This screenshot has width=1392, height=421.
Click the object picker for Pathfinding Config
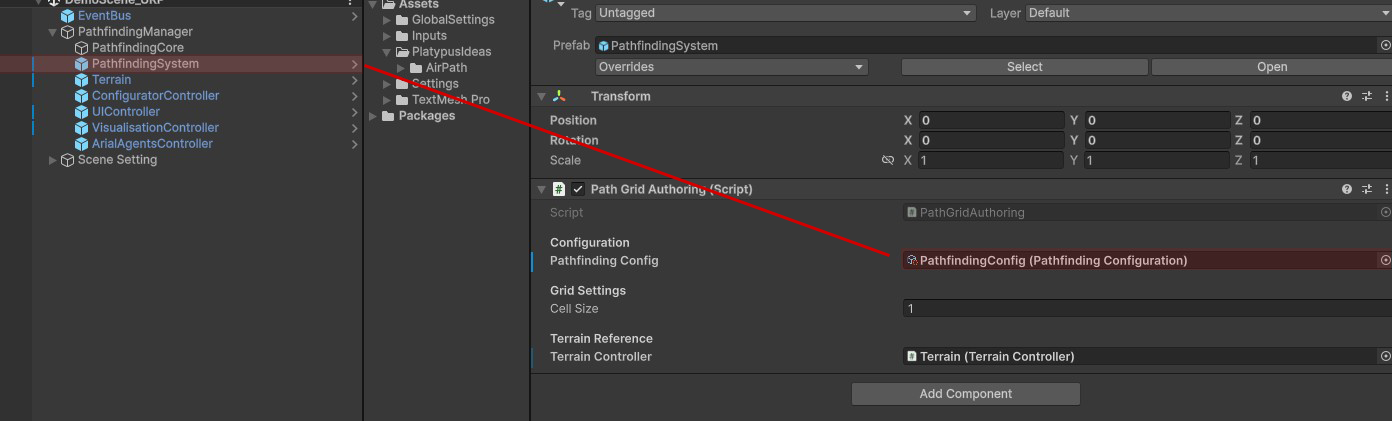coord(1385,260)
